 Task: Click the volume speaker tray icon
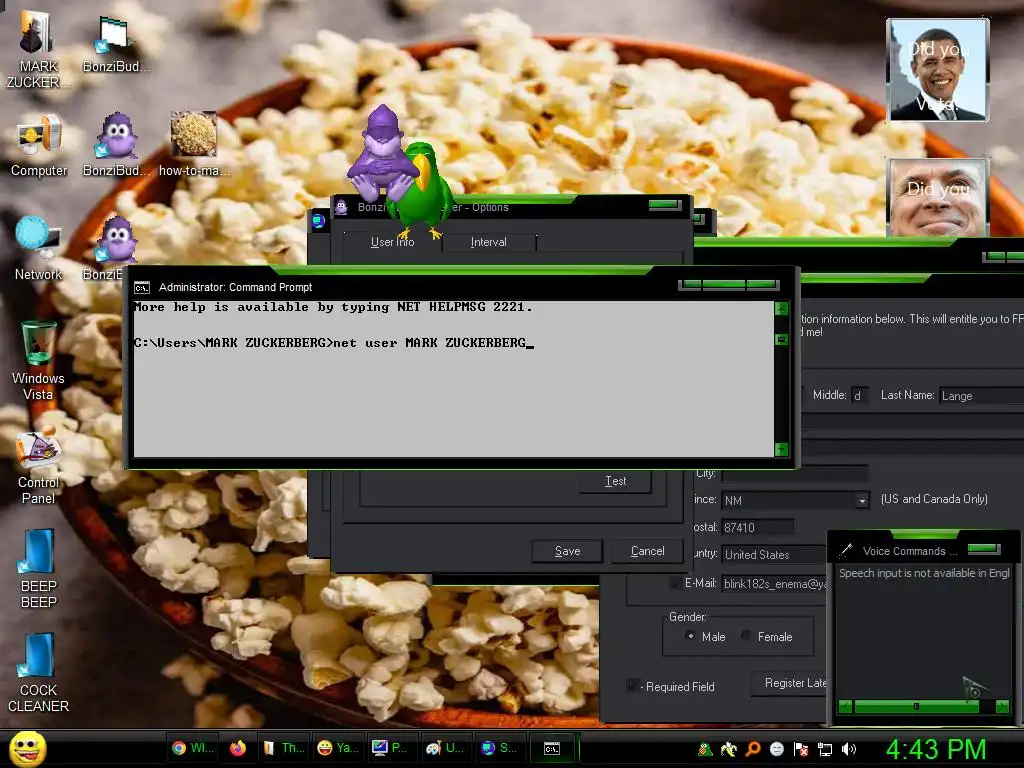pos(849,749)
